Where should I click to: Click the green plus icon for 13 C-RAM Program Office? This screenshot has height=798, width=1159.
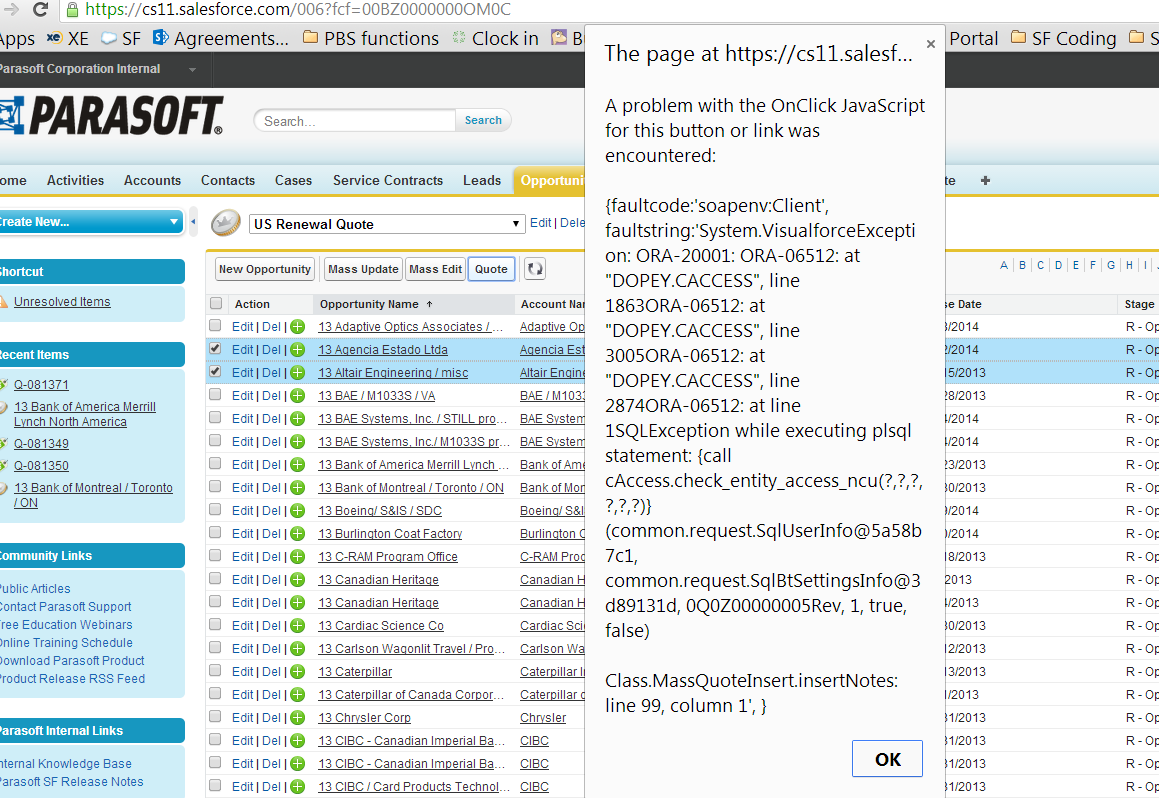[x=297, y=556]
